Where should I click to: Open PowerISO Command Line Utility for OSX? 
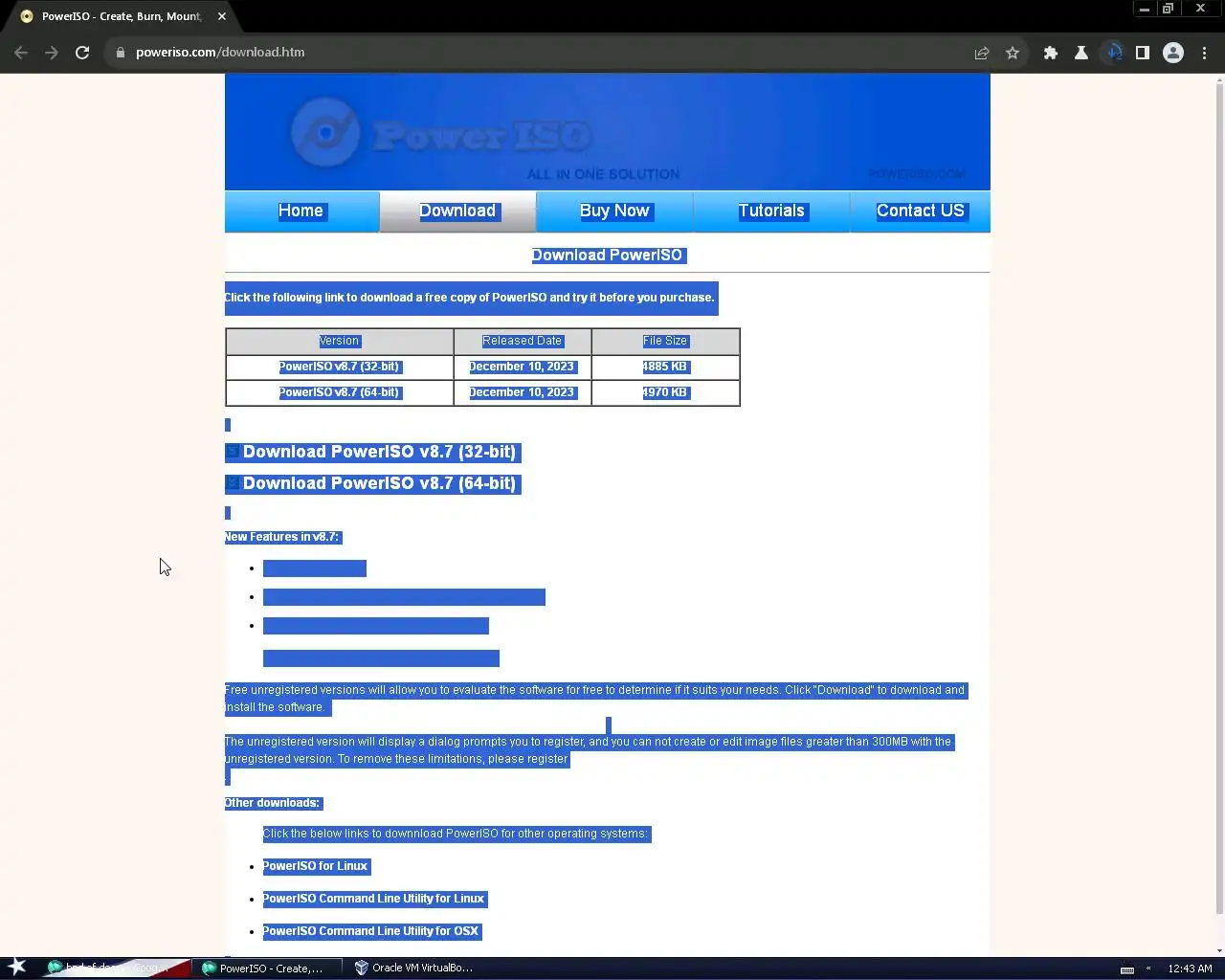(370, 931)
